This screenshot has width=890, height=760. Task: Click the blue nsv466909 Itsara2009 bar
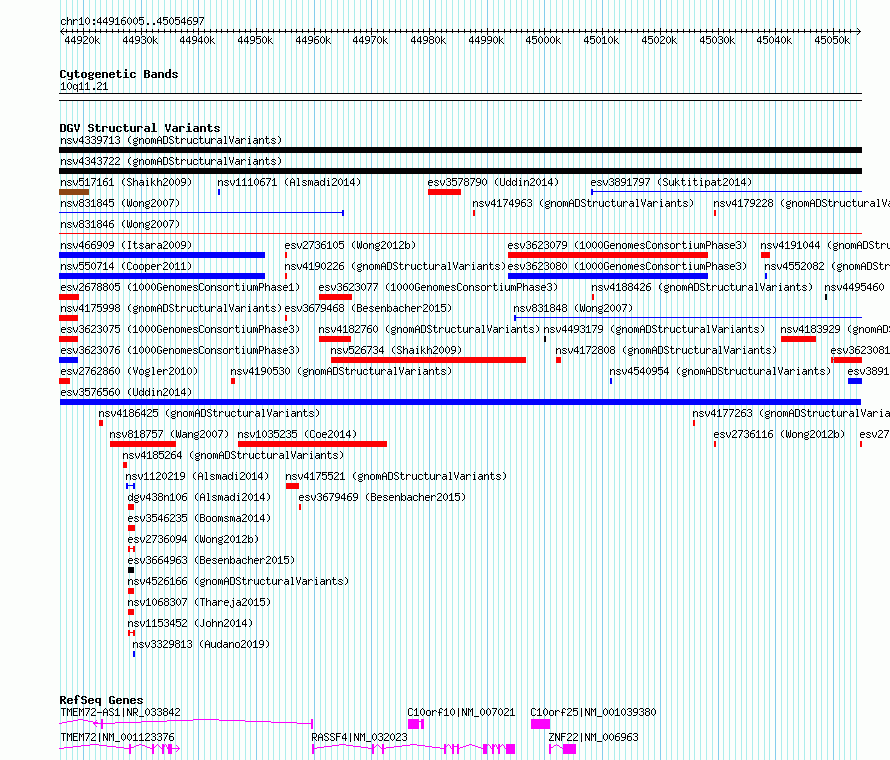coord(162,255)
